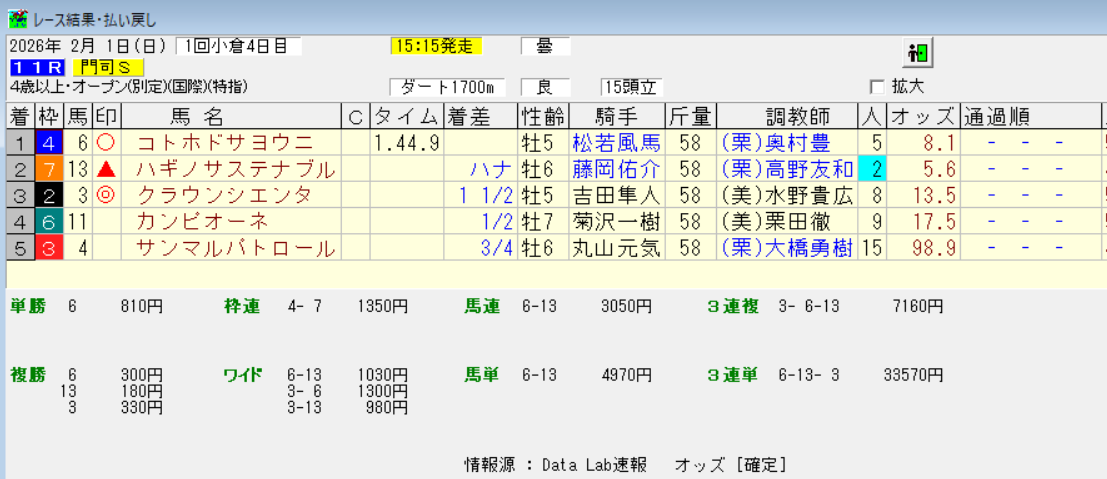Screen dimensions: 1107x479
Task: Click the 11R race number label
Action: click(38, 67)
